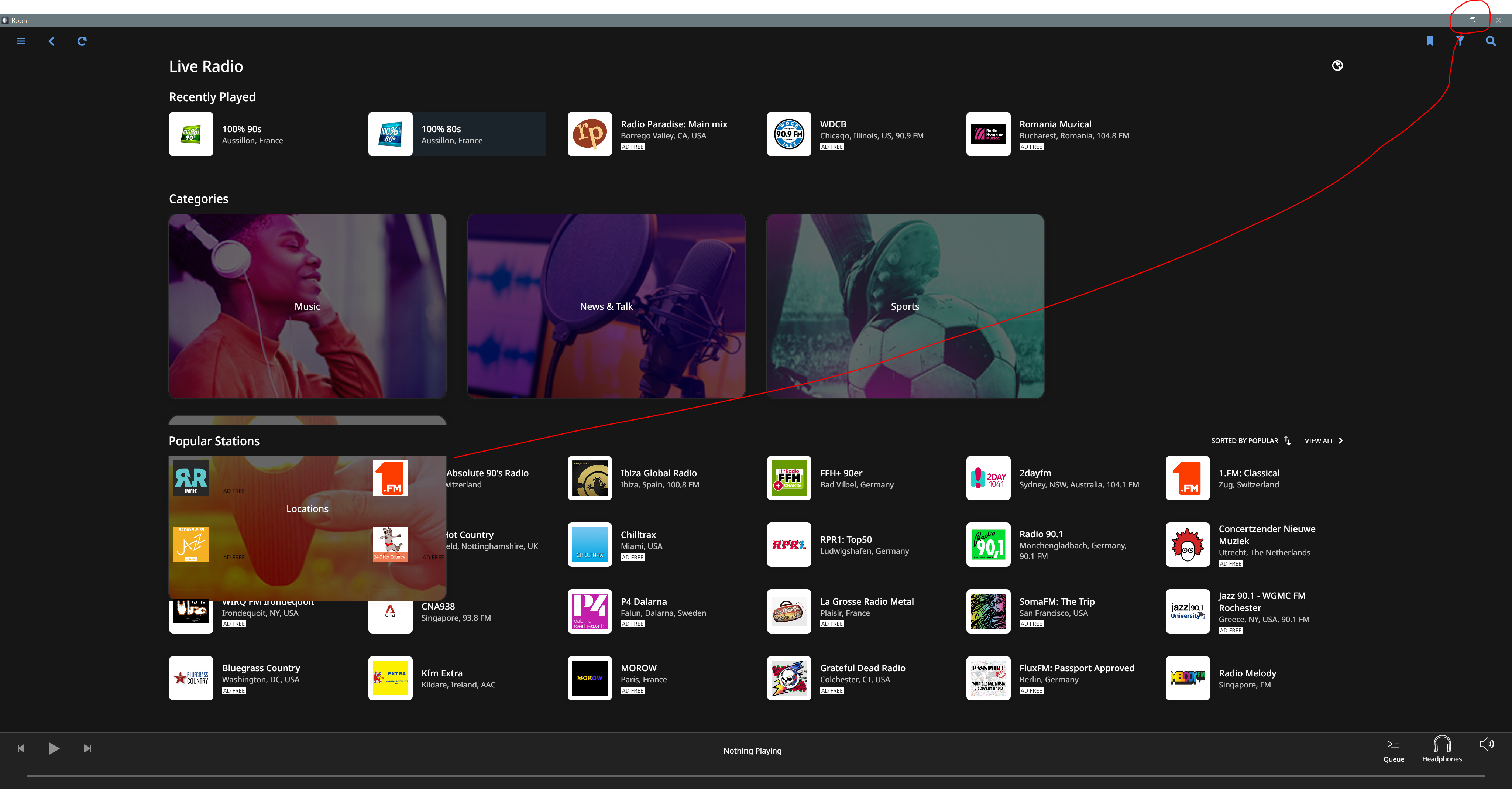
Task: Click the MOROW station name
Action: pos(639,668)
